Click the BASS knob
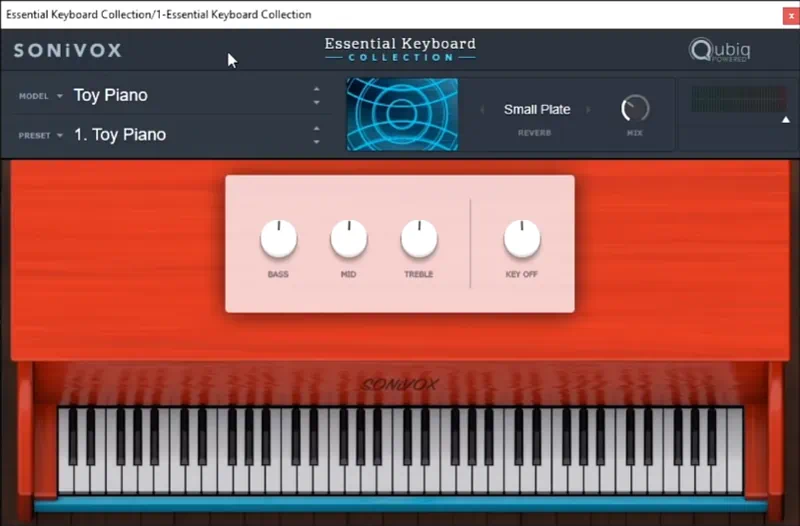This screenshot has width=800, height=526. (279, 239)
